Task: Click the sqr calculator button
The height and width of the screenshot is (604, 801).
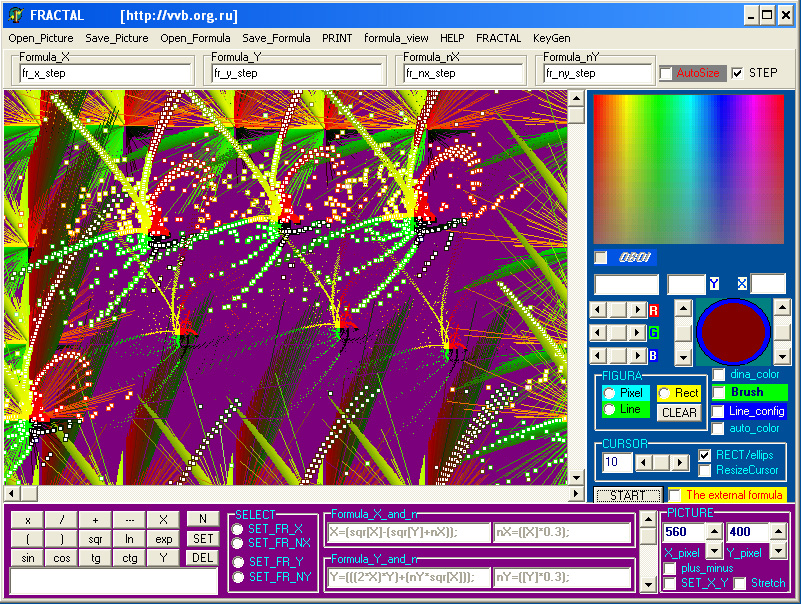Action: point(96,540)
